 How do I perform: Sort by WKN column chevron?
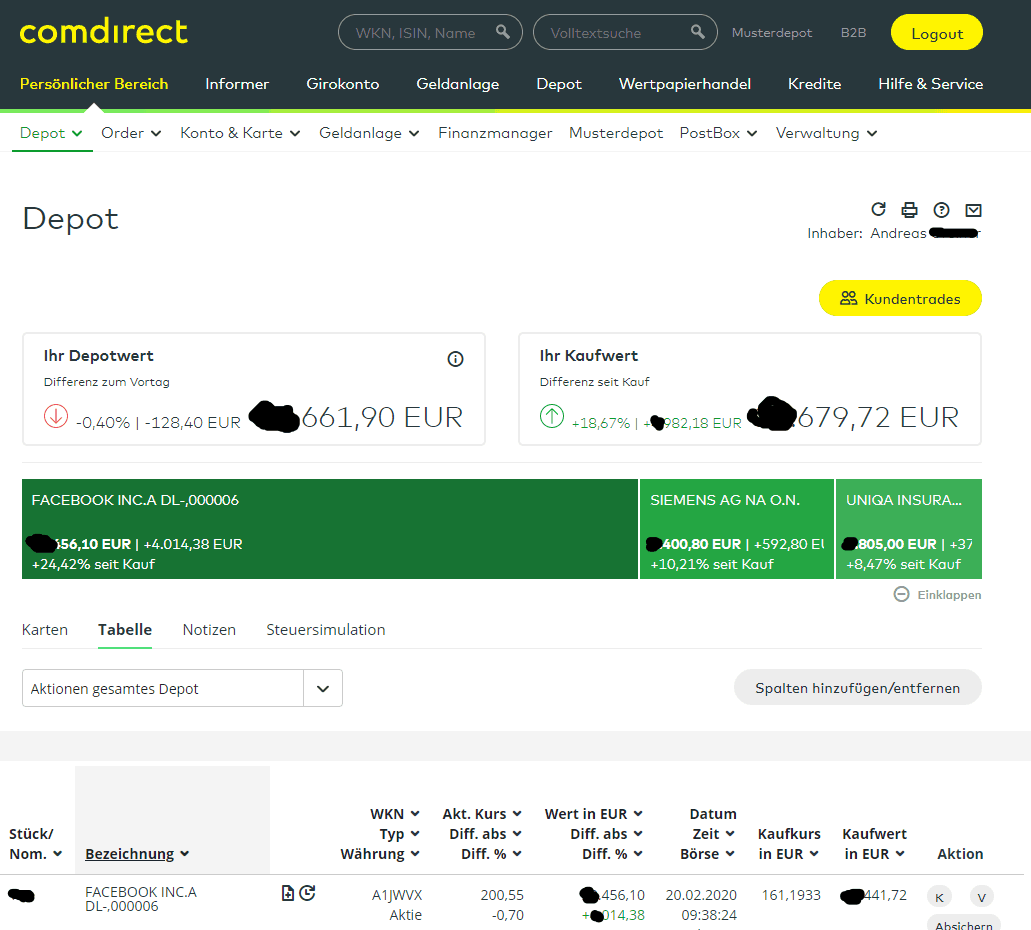pos(415,814)
